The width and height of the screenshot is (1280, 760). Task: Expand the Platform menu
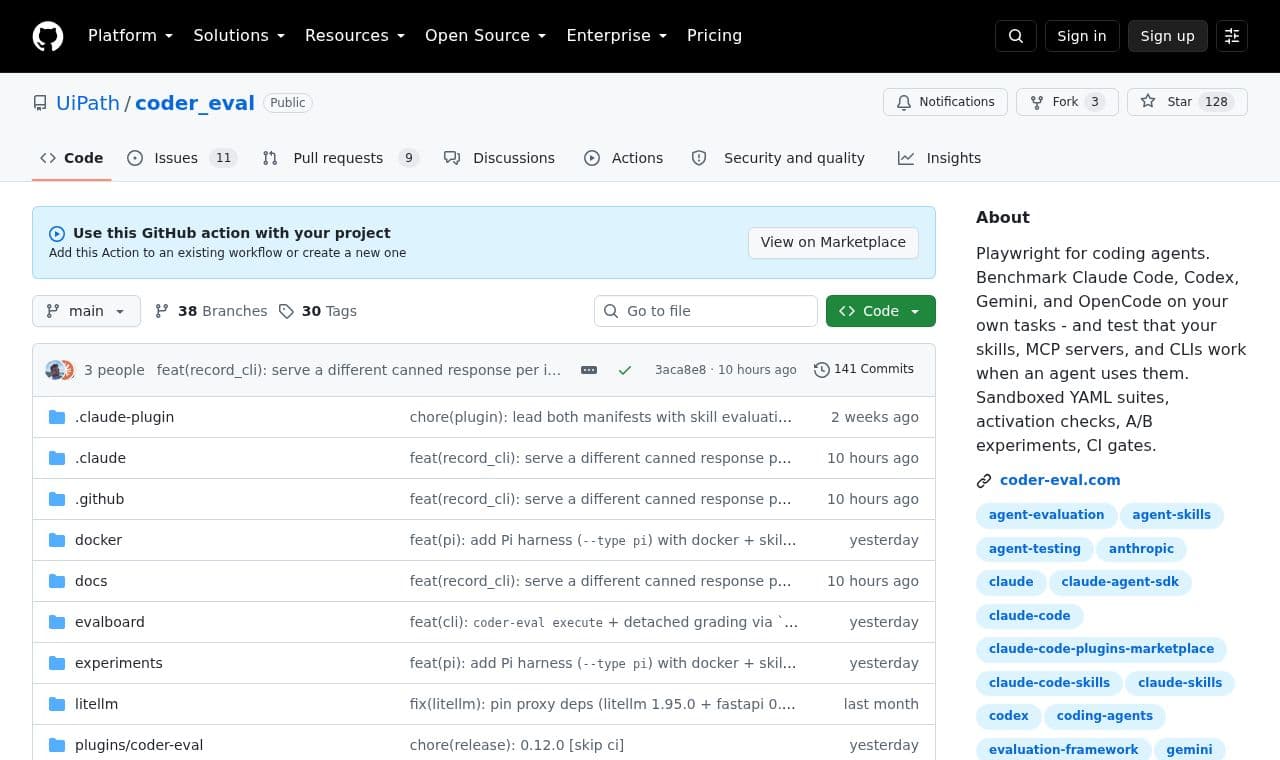pyautogui.click(x=130, y=36)
